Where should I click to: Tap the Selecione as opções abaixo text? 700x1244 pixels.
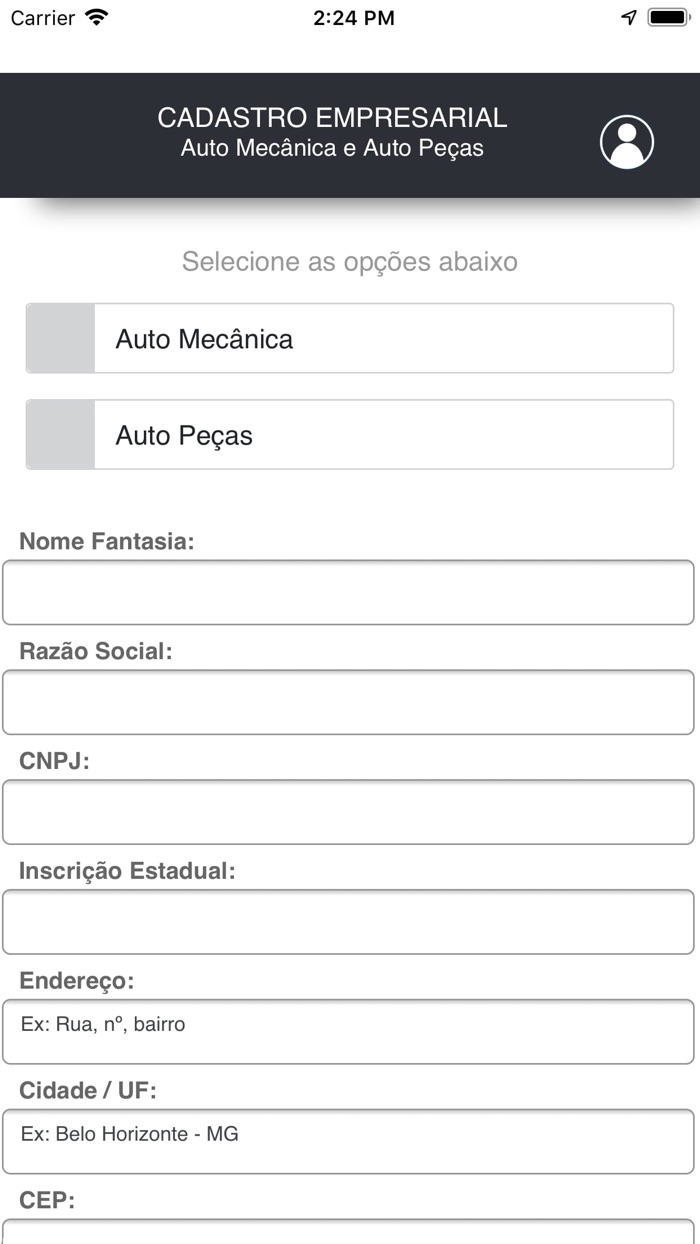(350, 261)
